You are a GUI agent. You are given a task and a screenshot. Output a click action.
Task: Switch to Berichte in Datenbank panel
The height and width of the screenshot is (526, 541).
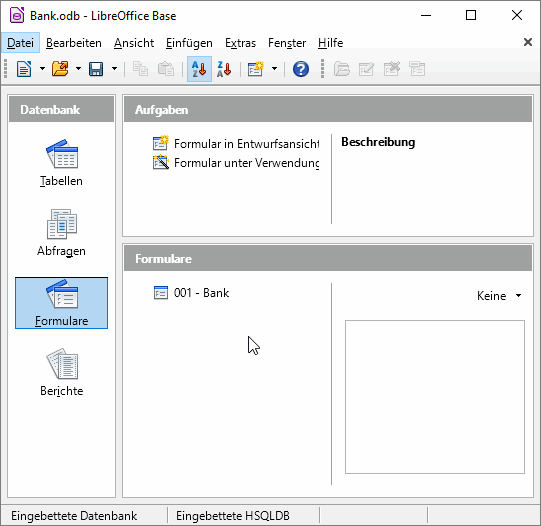pos(62,373)
